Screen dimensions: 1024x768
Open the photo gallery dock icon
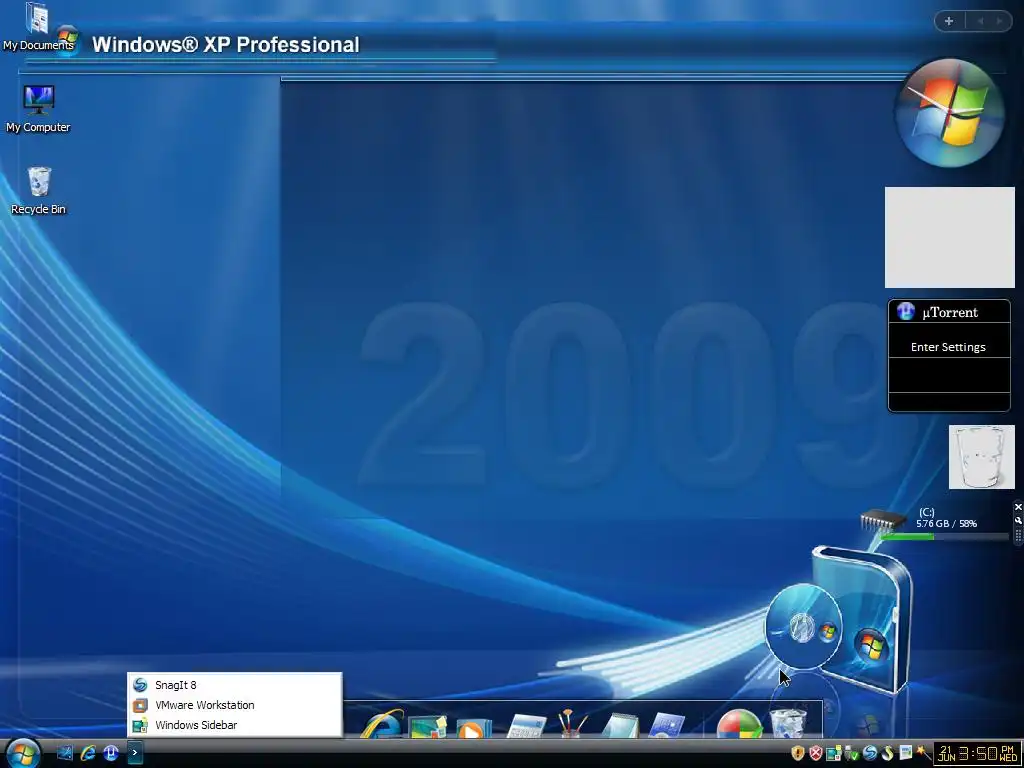tap(428, 726)
